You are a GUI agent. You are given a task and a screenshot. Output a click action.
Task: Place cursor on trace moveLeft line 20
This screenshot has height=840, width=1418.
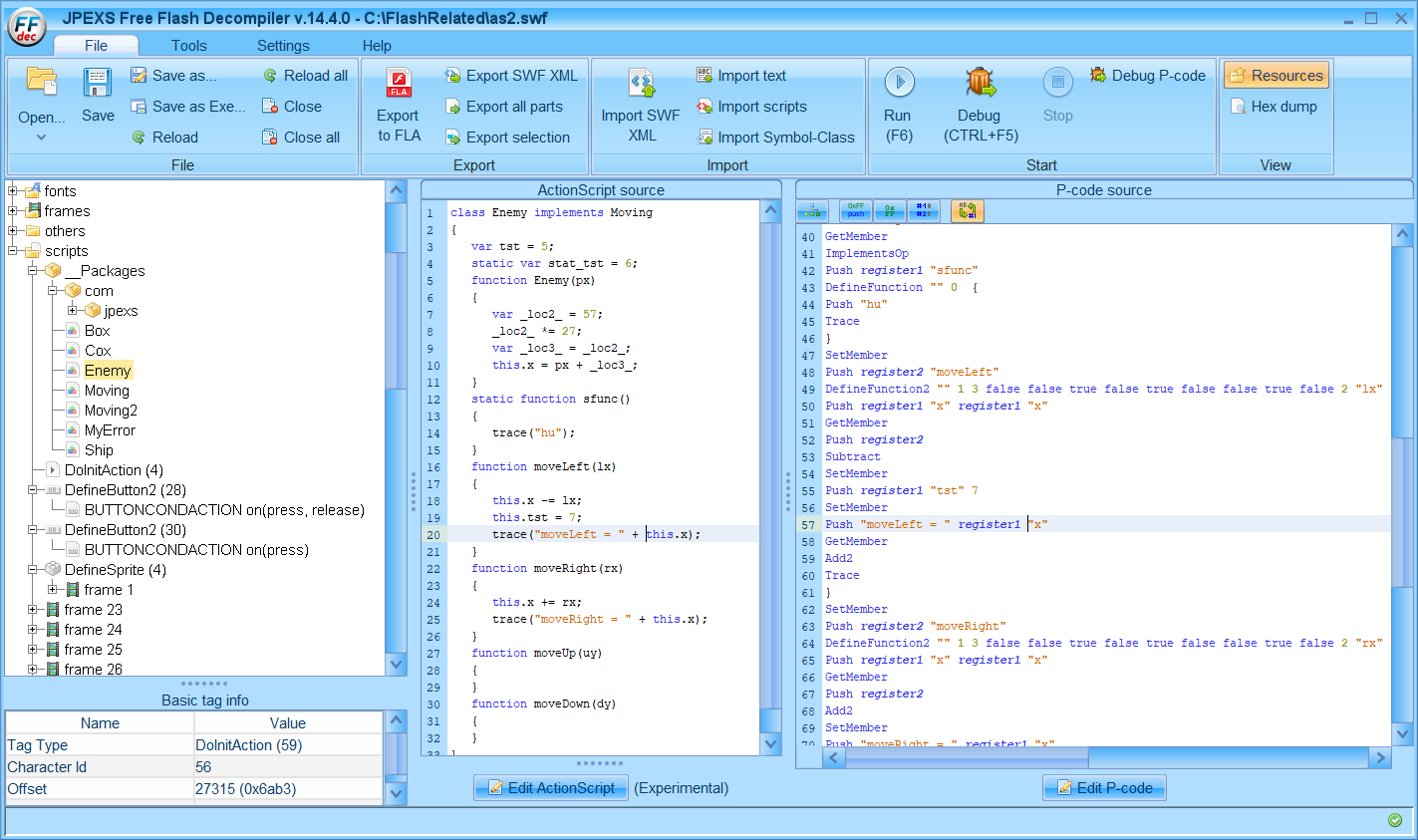[x=596, y=535]
